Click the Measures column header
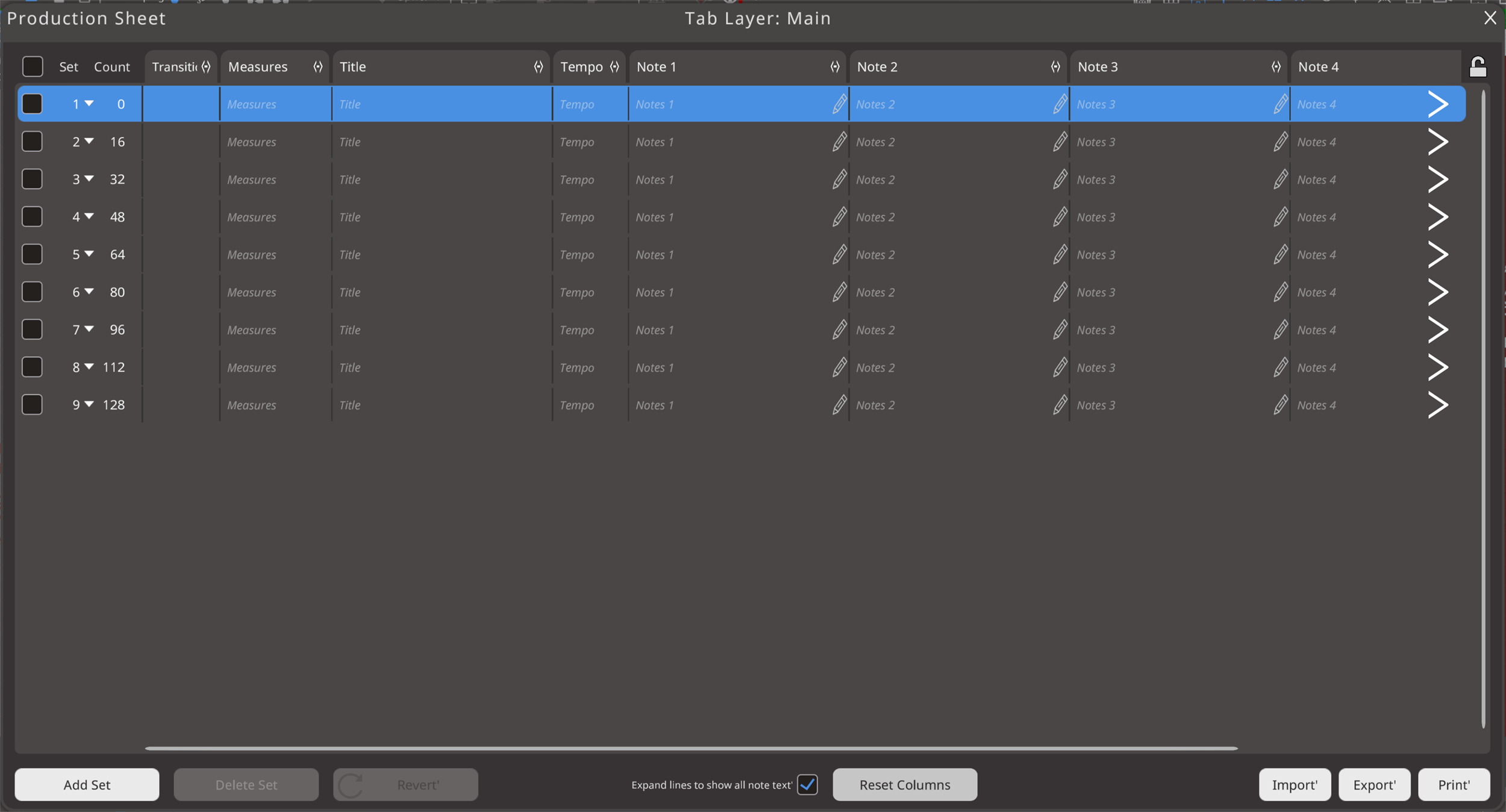Image resolution: width=1506 pixels, height=812 pixels. (258, 67)
